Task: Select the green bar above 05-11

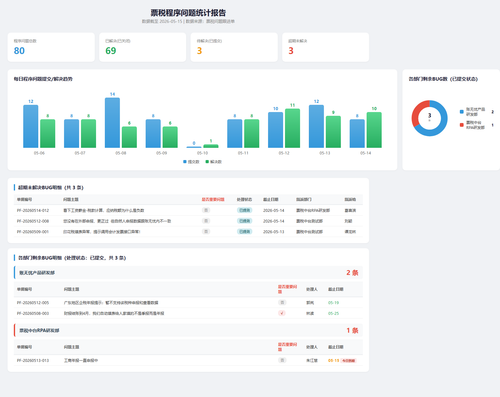Action: [252, 133]
